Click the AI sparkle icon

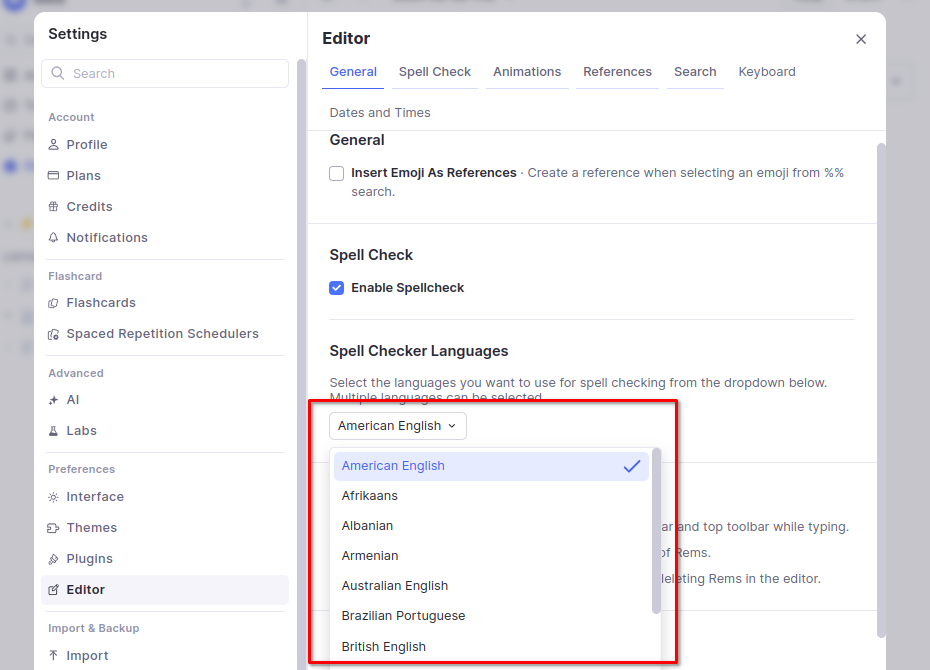tap(54, 400)
